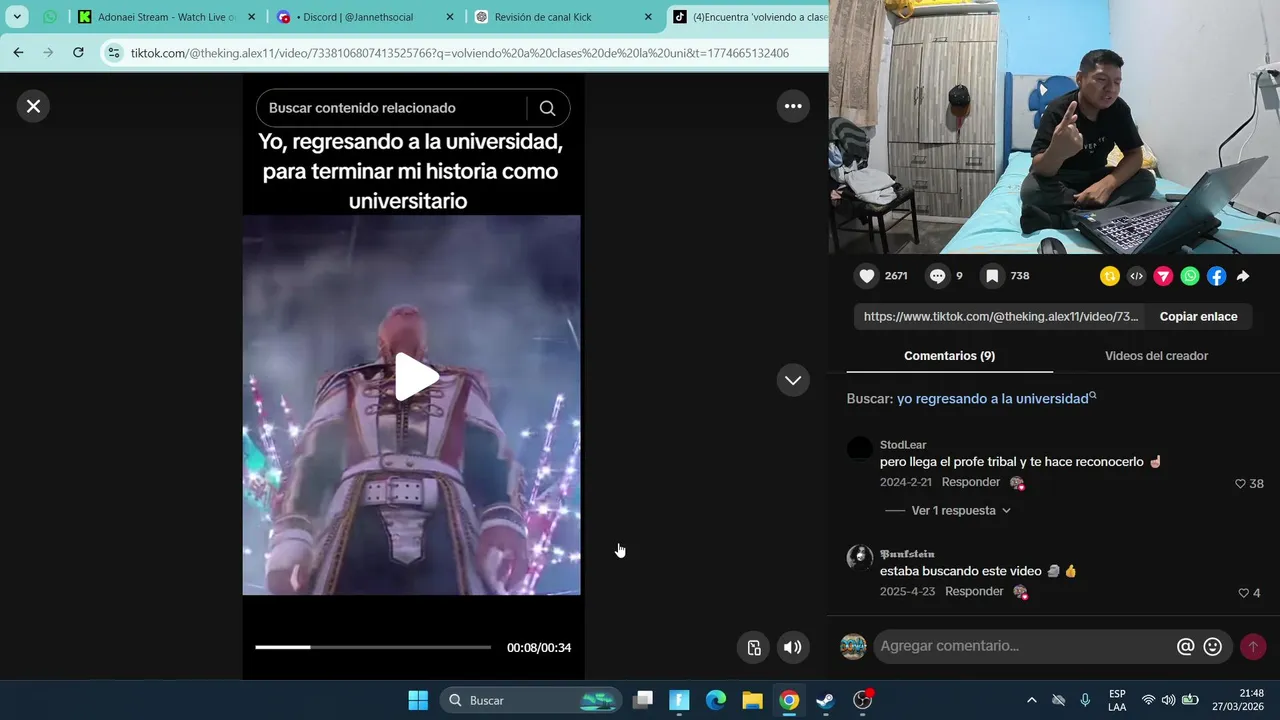
Task: Click the Copiar enlace button
Action: tap(1198, 317)
